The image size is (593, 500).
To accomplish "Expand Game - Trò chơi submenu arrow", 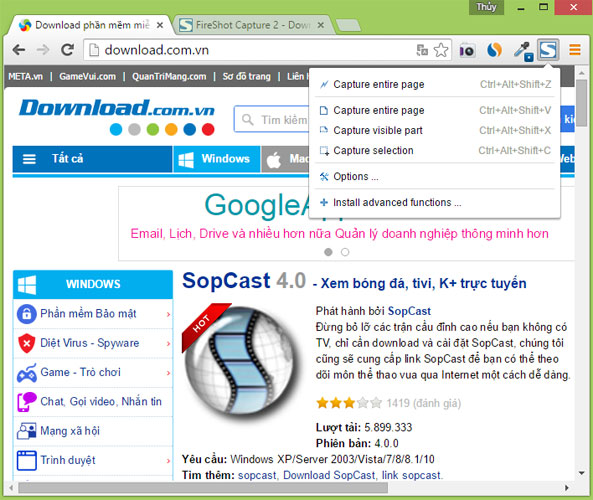I will coord(168,373).
